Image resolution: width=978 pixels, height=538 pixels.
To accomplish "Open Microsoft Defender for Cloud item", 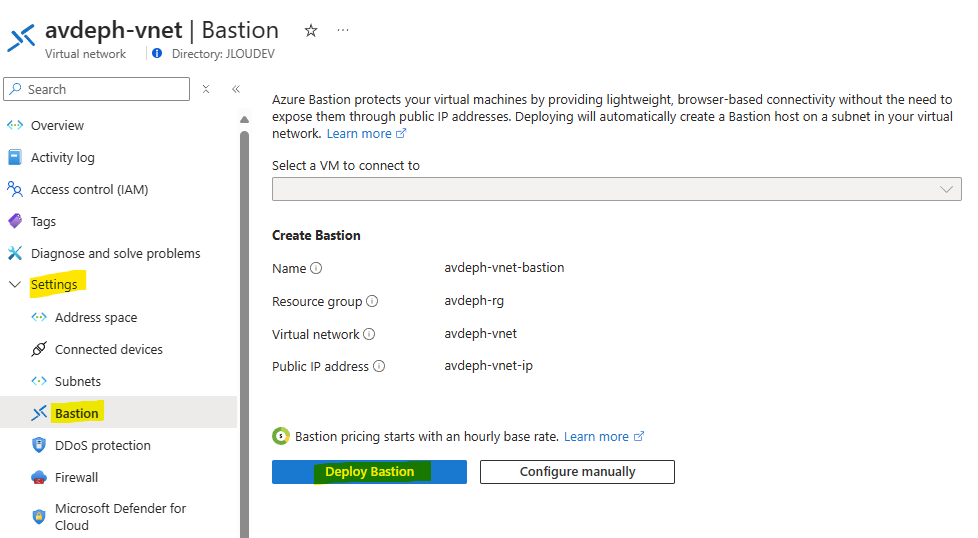I will 120,517.
